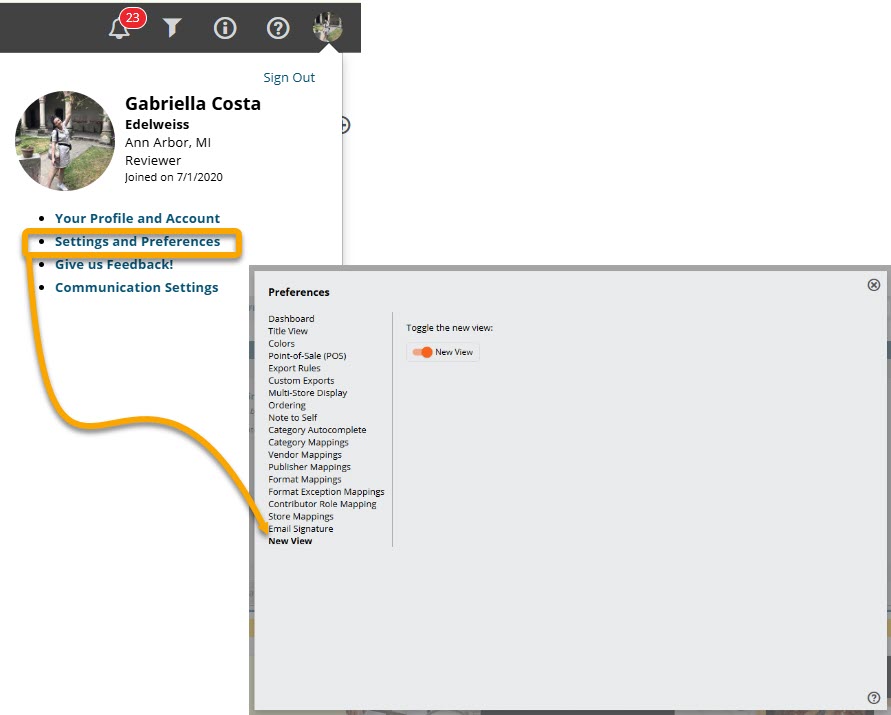Viewport: 891px width, 715px height.
Task: Click the 'Ann Arbor, MI' location text
Action: pos(168,143)
